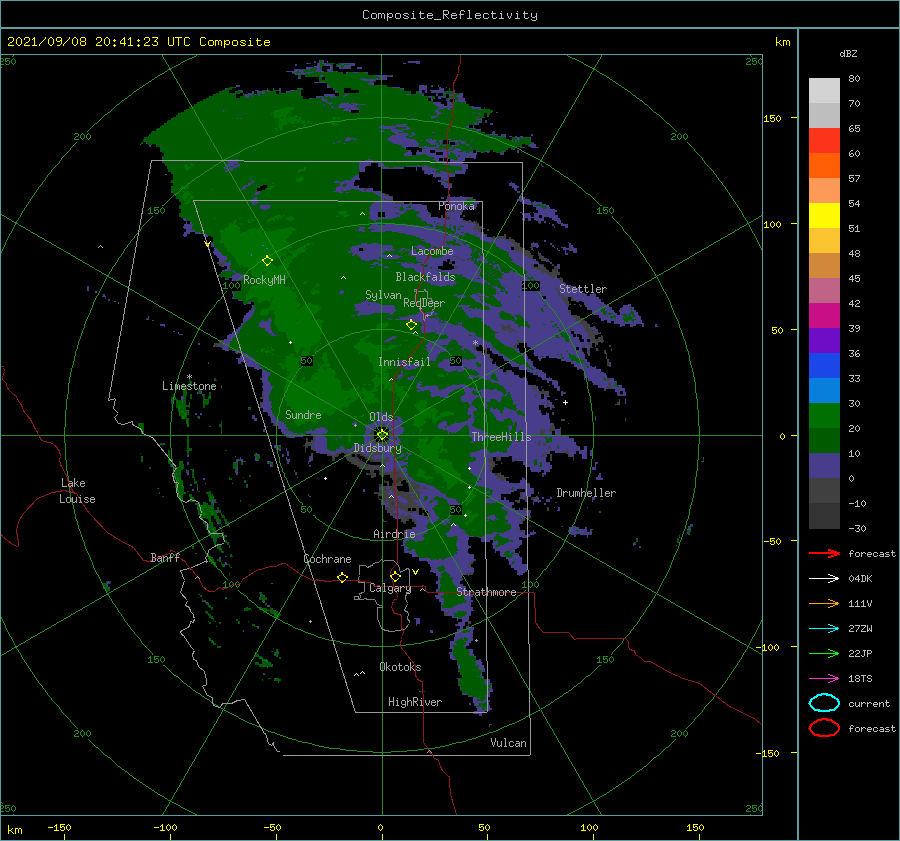This screenshot has height=841, width=900.
Task: Click yellow diamond marker above RockyMH
Action: [267, 261]
